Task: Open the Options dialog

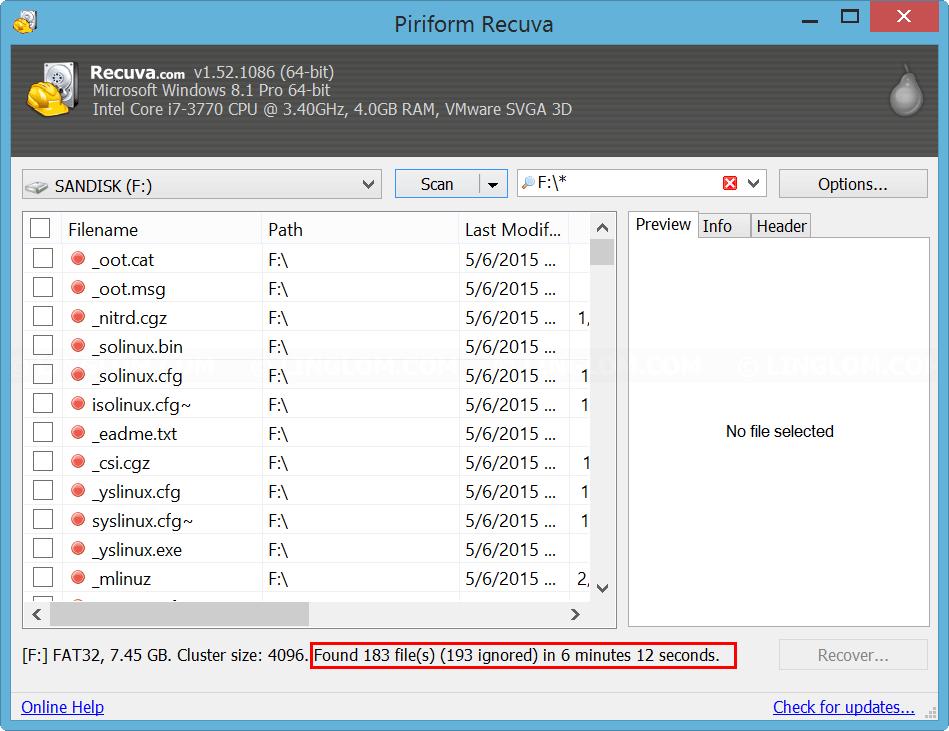Action: pyautogui.click(x=853, y=184)
